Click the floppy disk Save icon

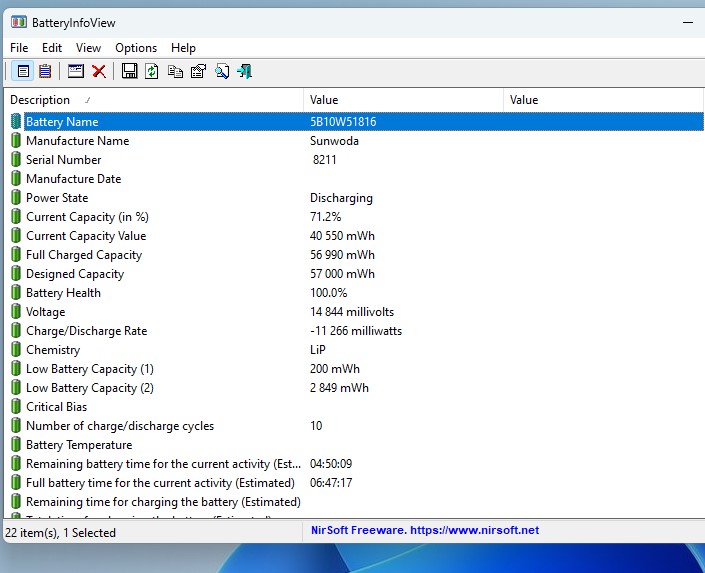tap(129, 71)
